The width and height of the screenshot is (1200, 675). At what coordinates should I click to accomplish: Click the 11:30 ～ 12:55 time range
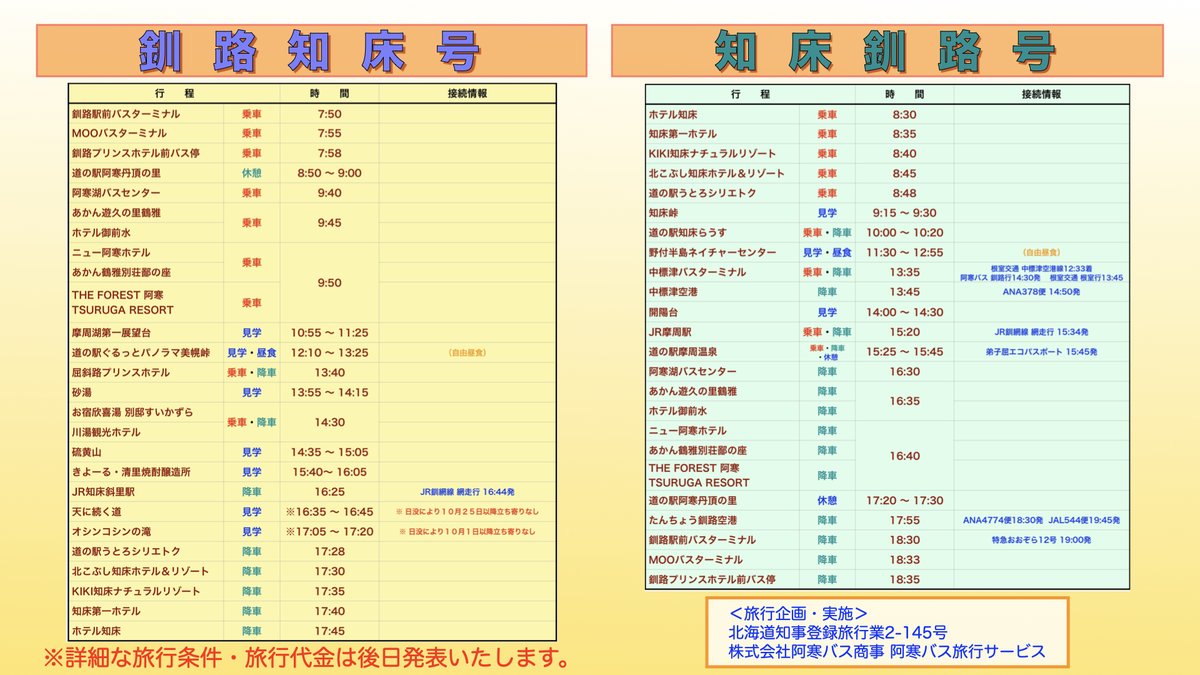pos(904,252)
